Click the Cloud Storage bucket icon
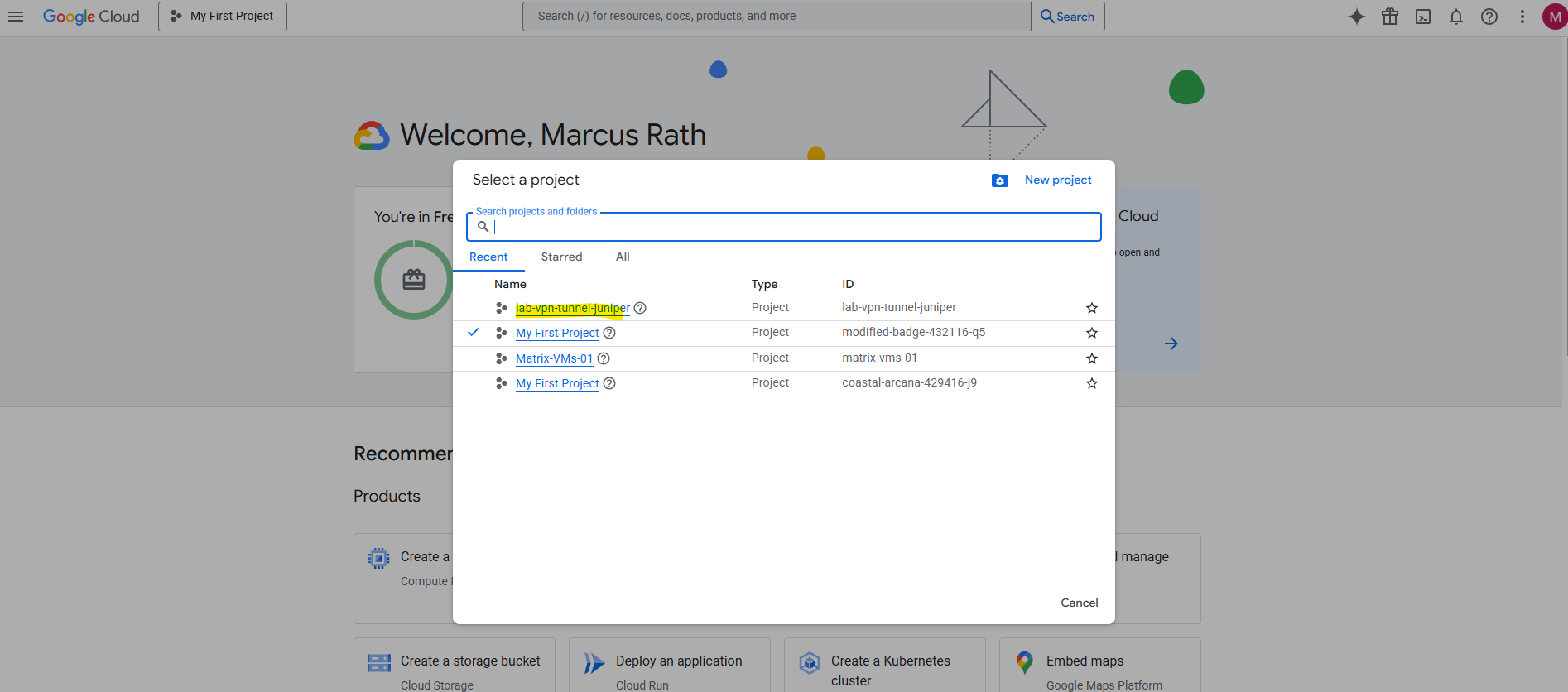The width and height of the screenshot is (1568, 692). (378, 663)
